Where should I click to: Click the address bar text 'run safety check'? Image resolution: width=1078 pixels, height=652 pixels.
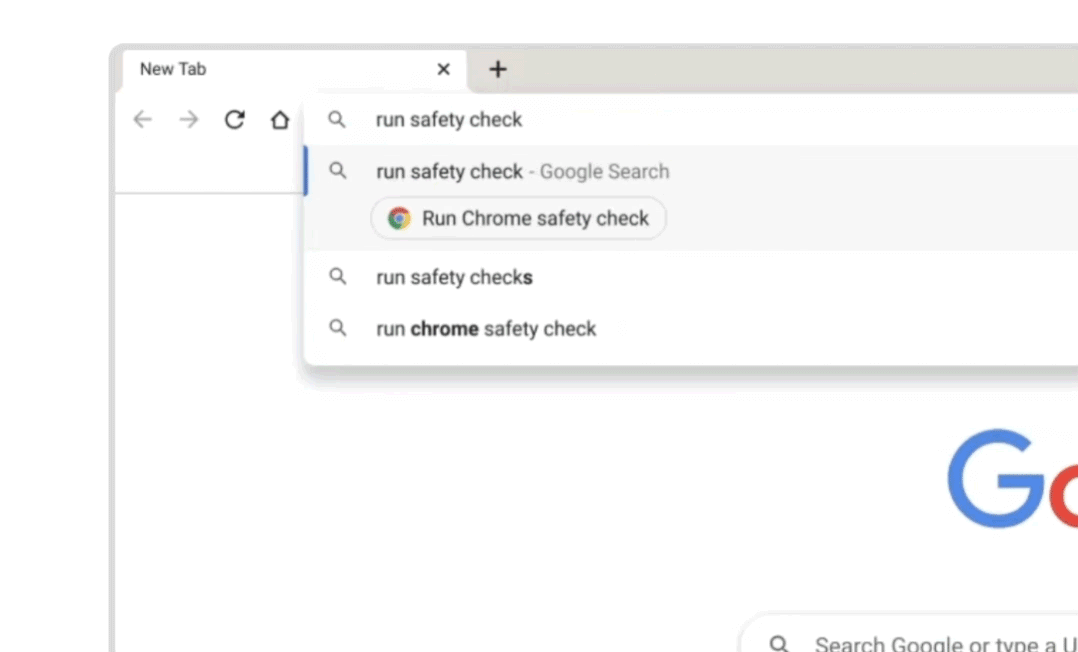point(449,120)
